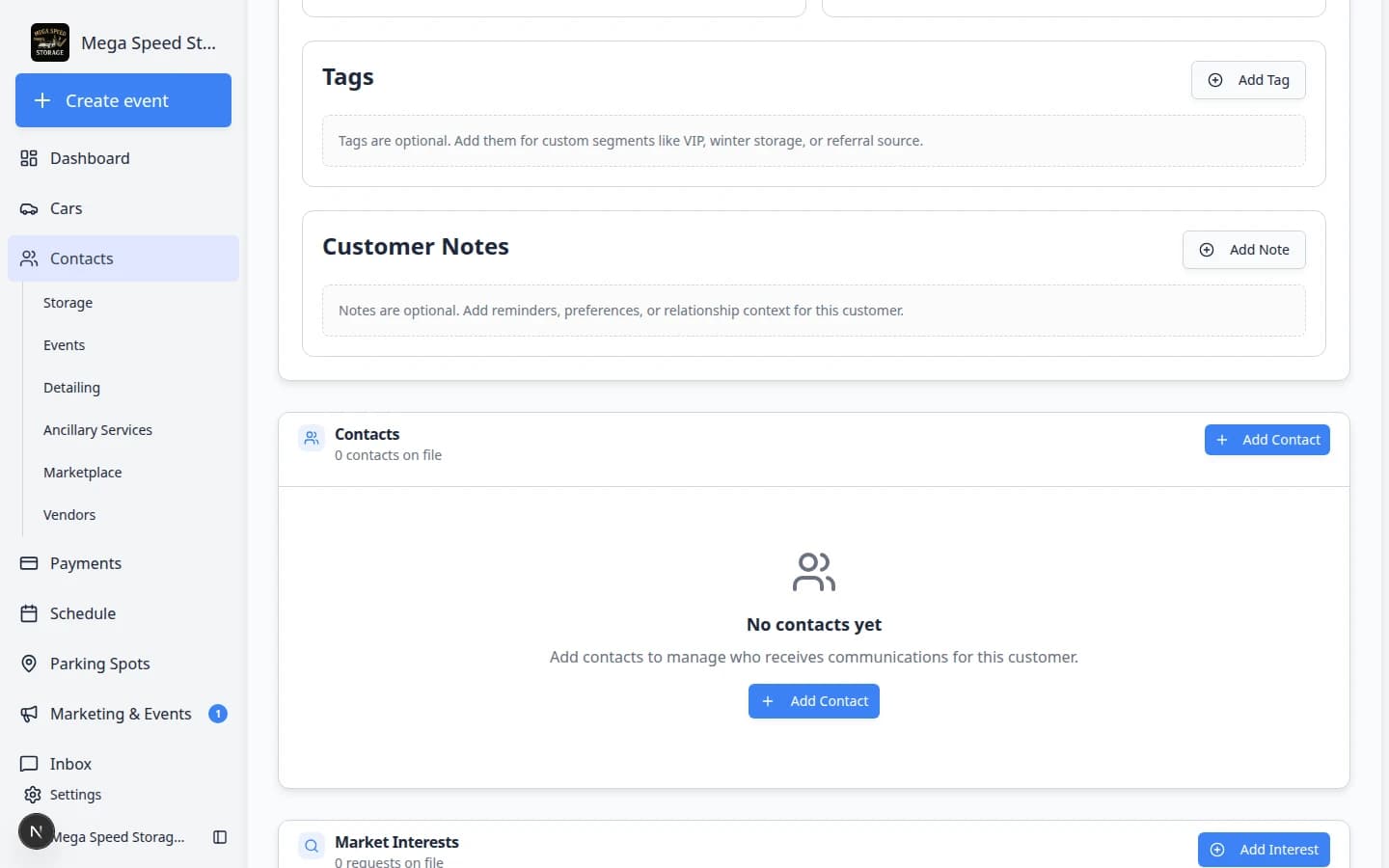This screenshot has width=1389, height=868.
Task: Click the Cars car icon
Action: pyautogui.click(x=29, y=208)
